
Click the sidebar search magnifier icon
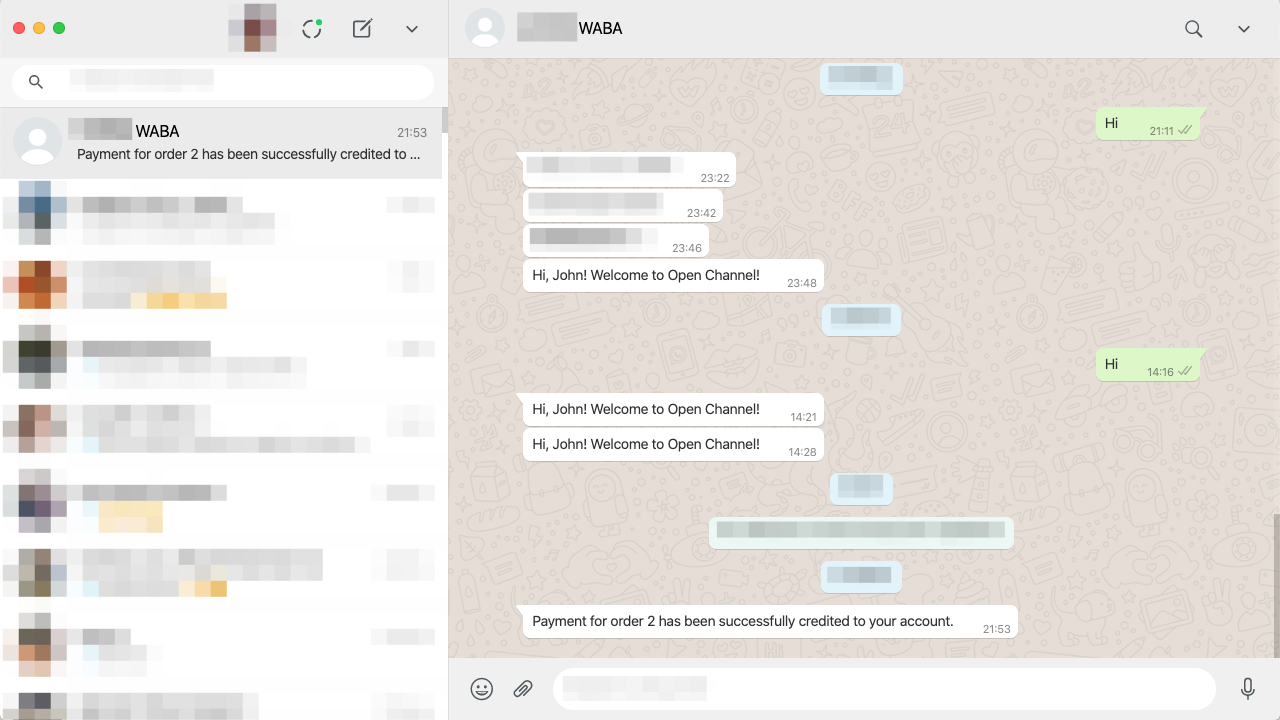(x=36, y=82)
